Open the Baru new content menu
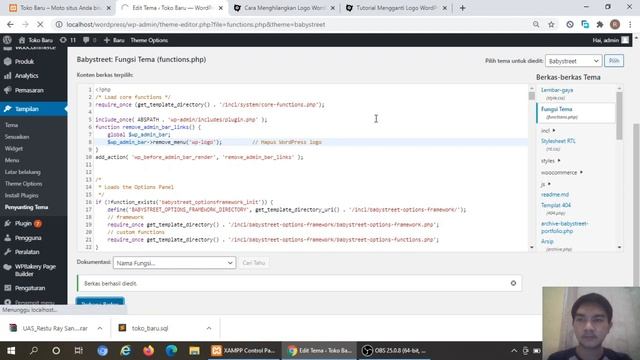640x360 pixels. pos(114,40)
